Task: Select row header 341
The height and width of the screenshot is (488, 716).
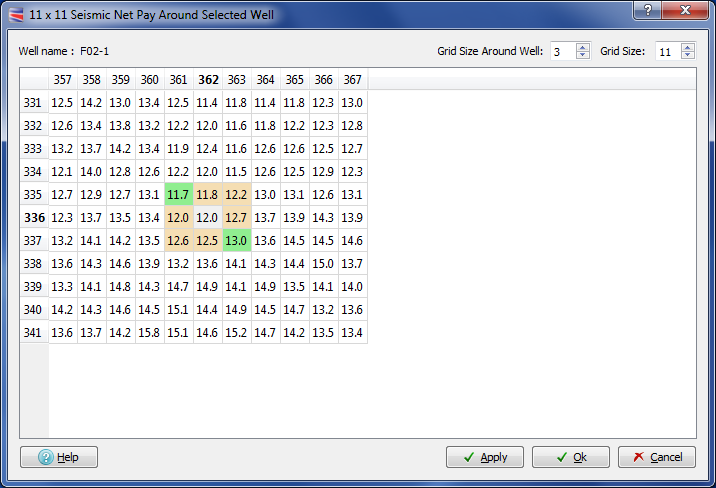Action: pos(34,332)
